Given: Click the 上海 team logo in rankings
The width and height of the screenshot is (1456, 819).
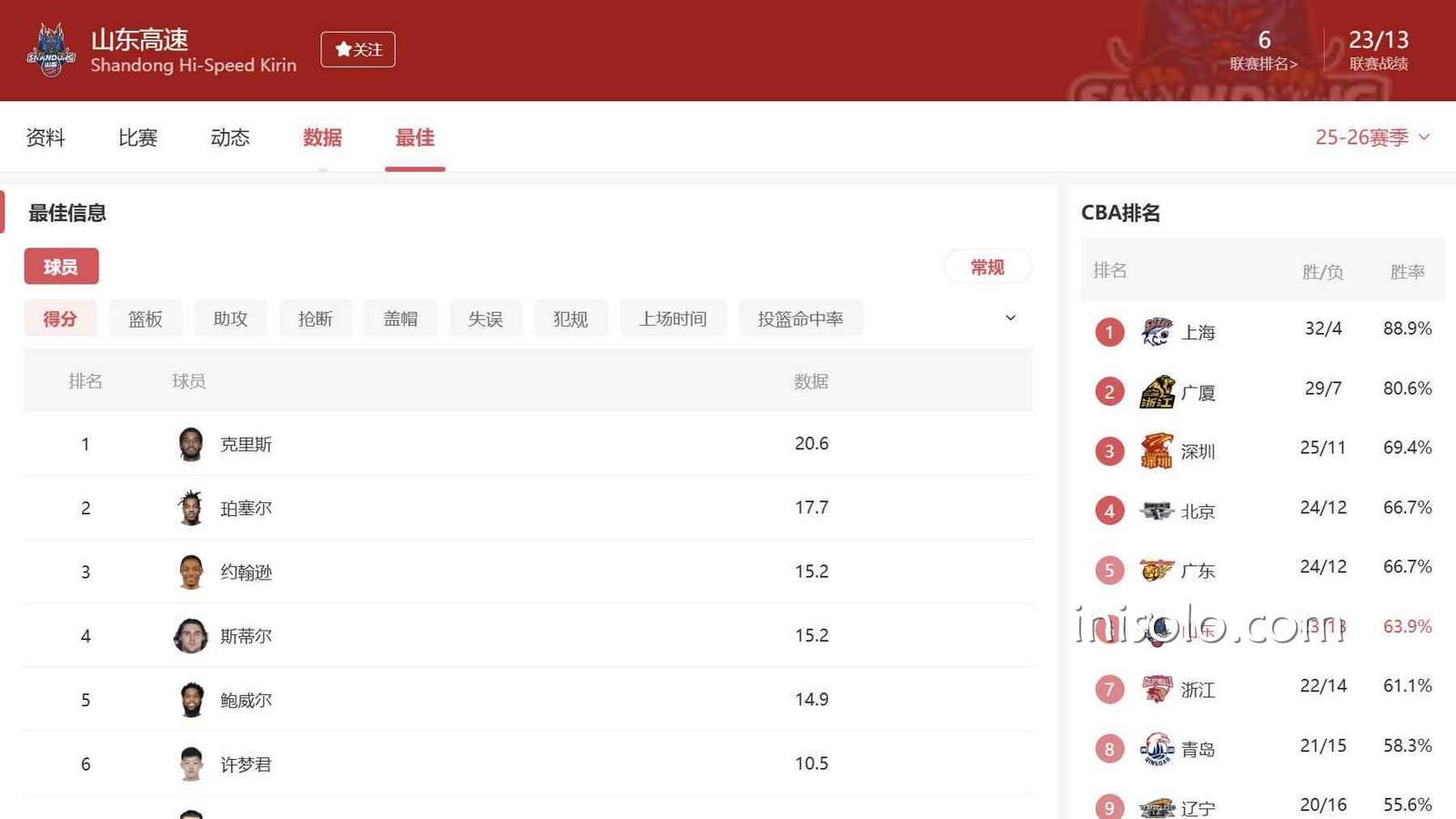Looking at the screenshot, I should [1157, 332].
